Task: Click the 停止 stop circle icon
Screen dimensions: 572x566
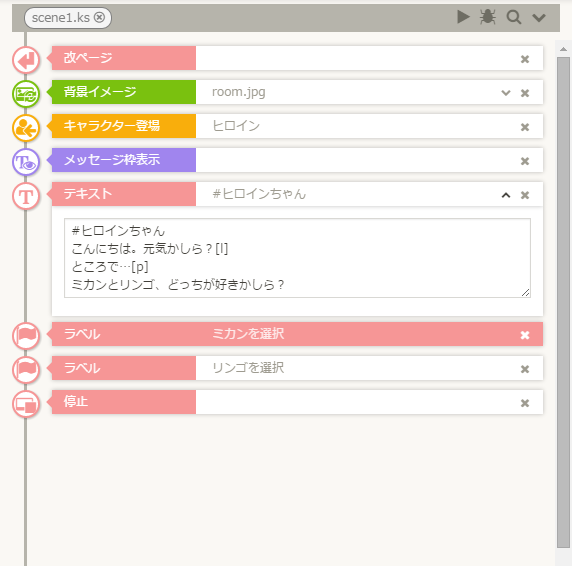Action: point(26,404)
